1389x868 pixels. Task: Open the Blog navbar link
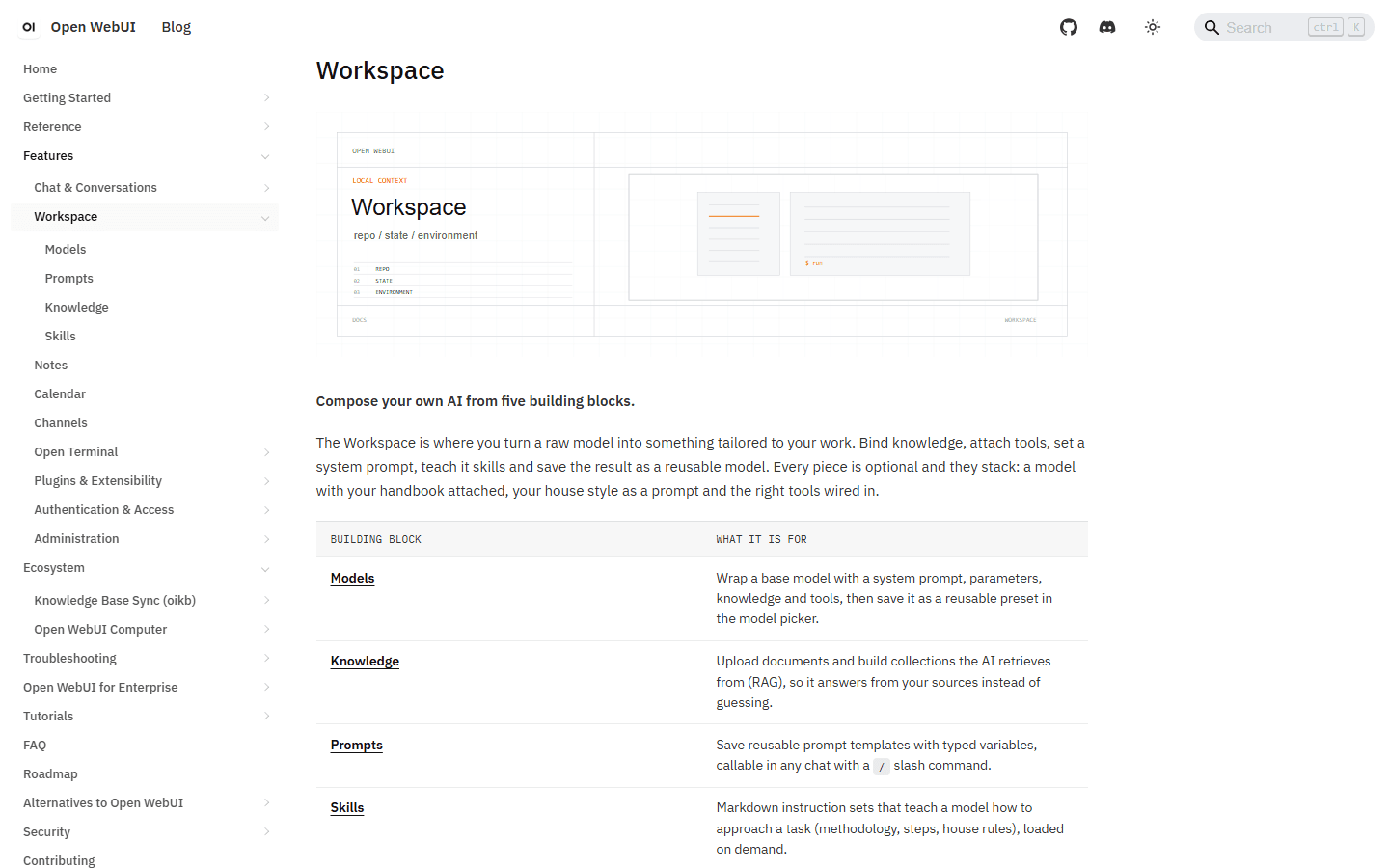(177, 27)
